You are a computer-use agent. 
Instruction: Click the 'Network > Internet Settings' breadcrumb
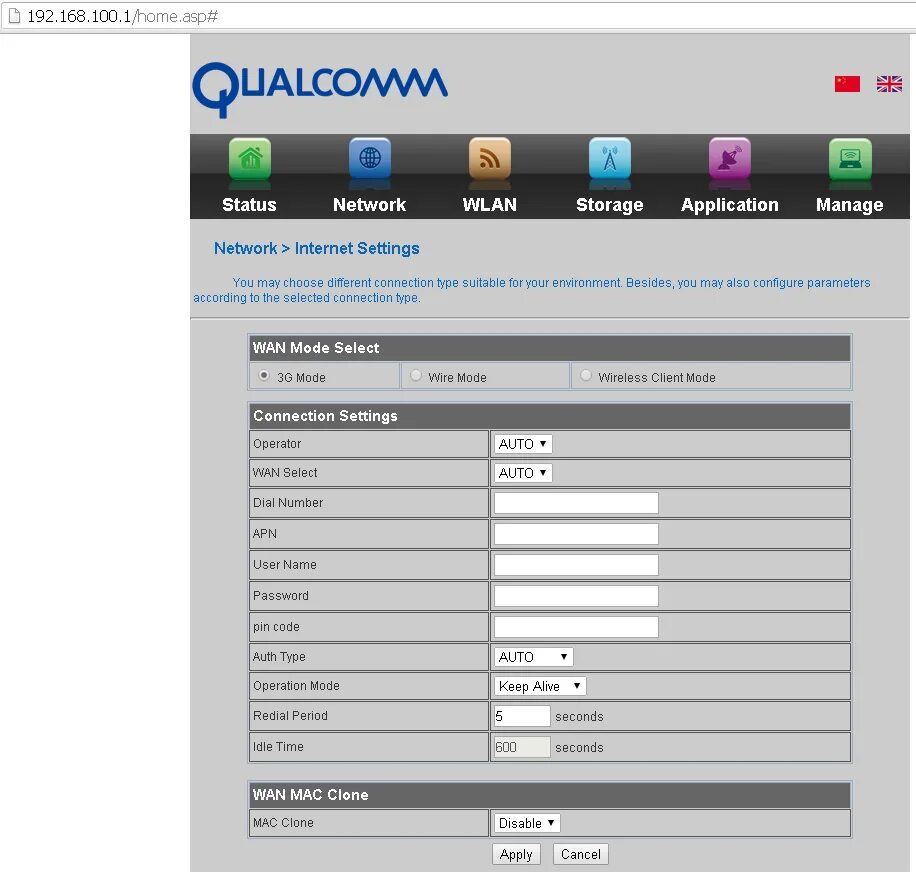317,248
